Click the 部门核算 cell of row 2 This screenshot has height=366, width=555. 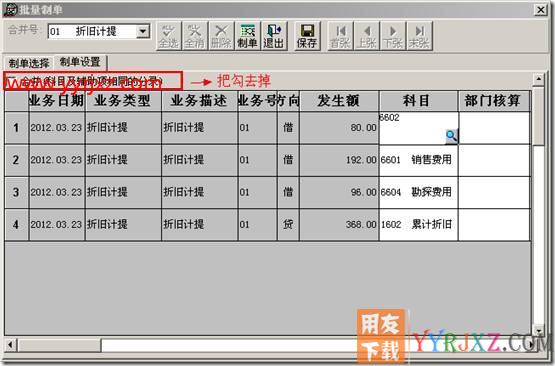494,160
